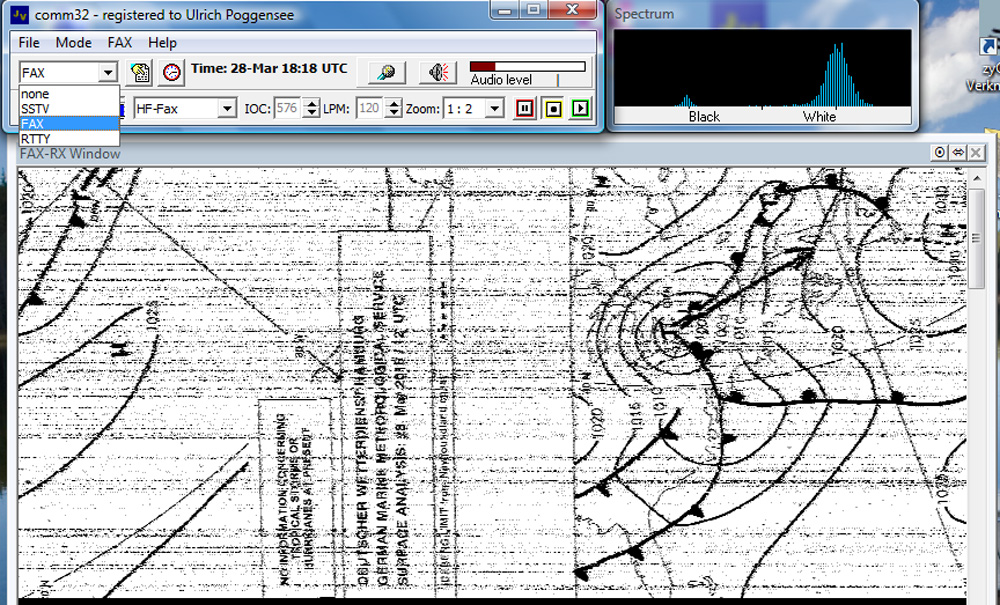The height and width of the screenshot is (605, 1000).
Task: Click the double-arrow width icon in FAX-RX Window
Action: point(957,152)
